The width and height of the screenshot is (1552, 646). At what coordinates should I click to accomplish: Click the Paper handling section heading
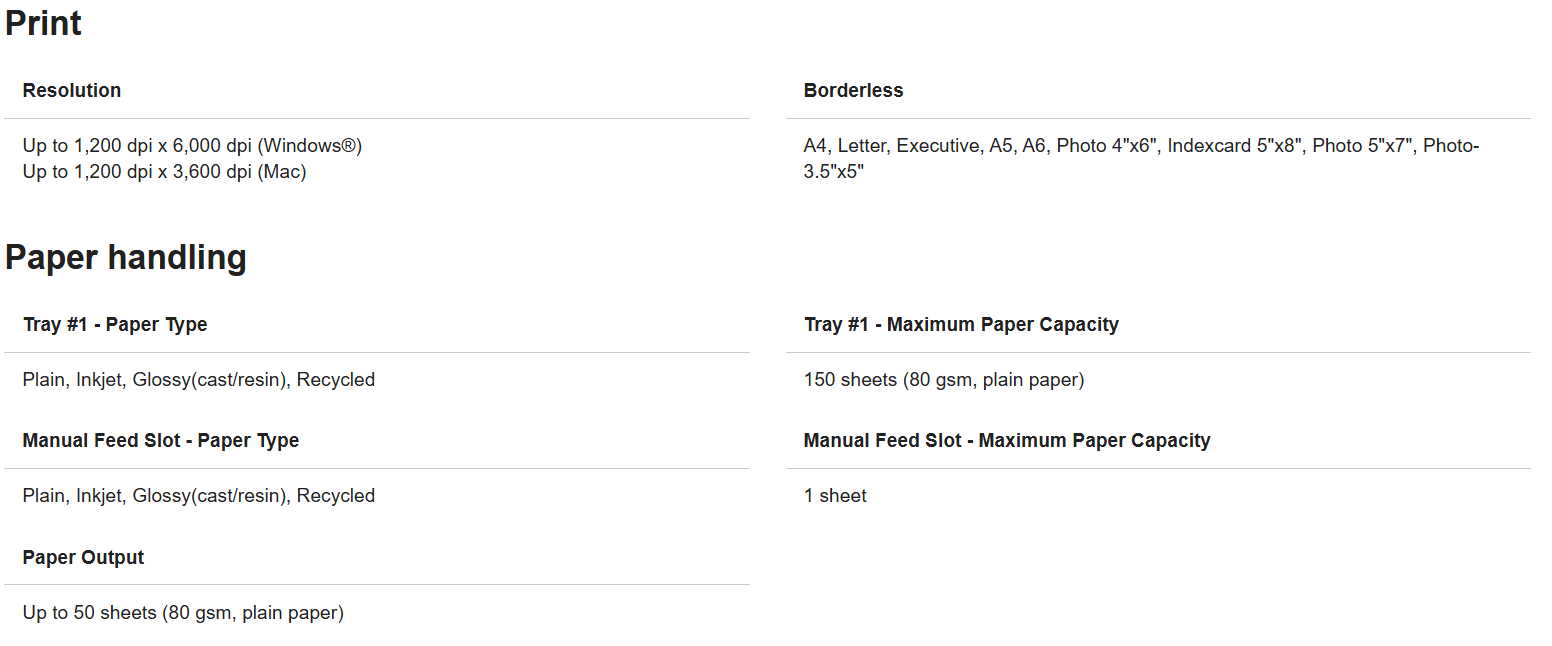pyautogui.click(x=126, y=257)
